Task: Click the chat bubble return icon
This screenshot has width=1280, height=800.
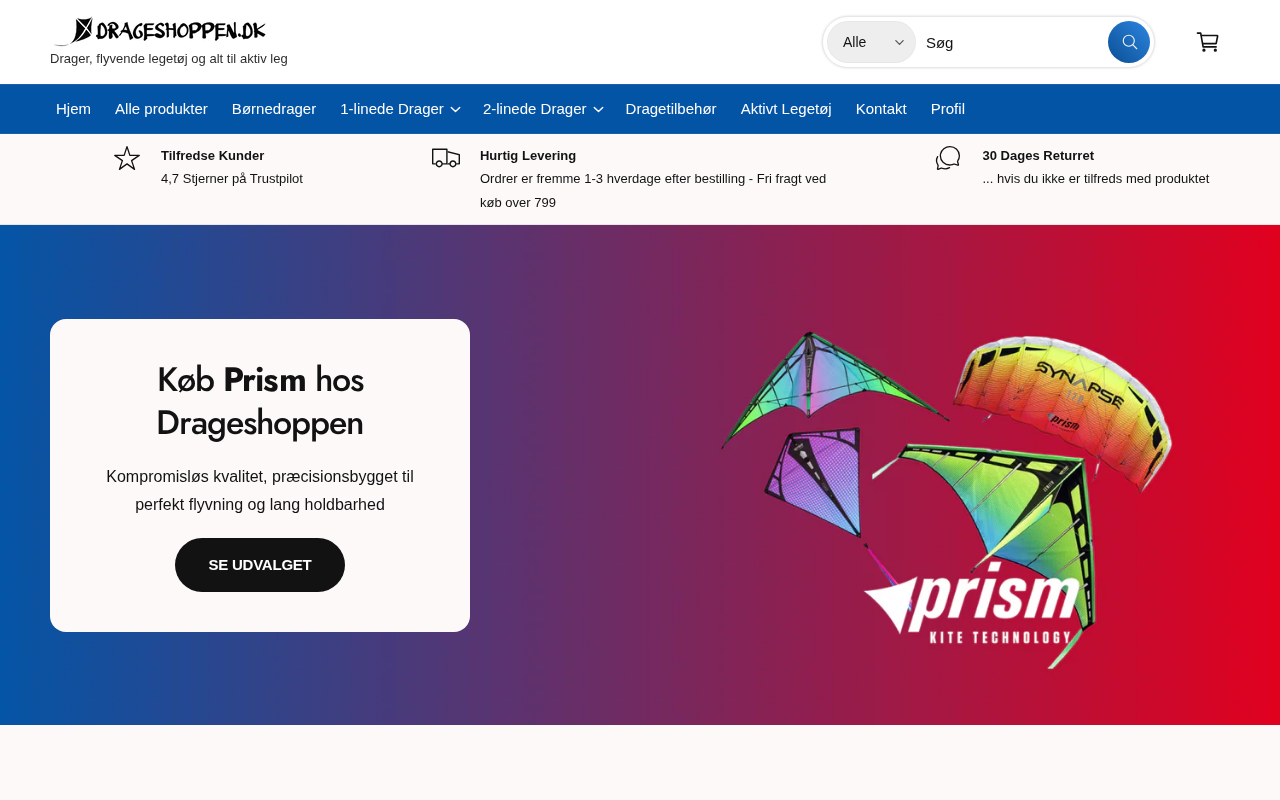Action: coord(948,158)
